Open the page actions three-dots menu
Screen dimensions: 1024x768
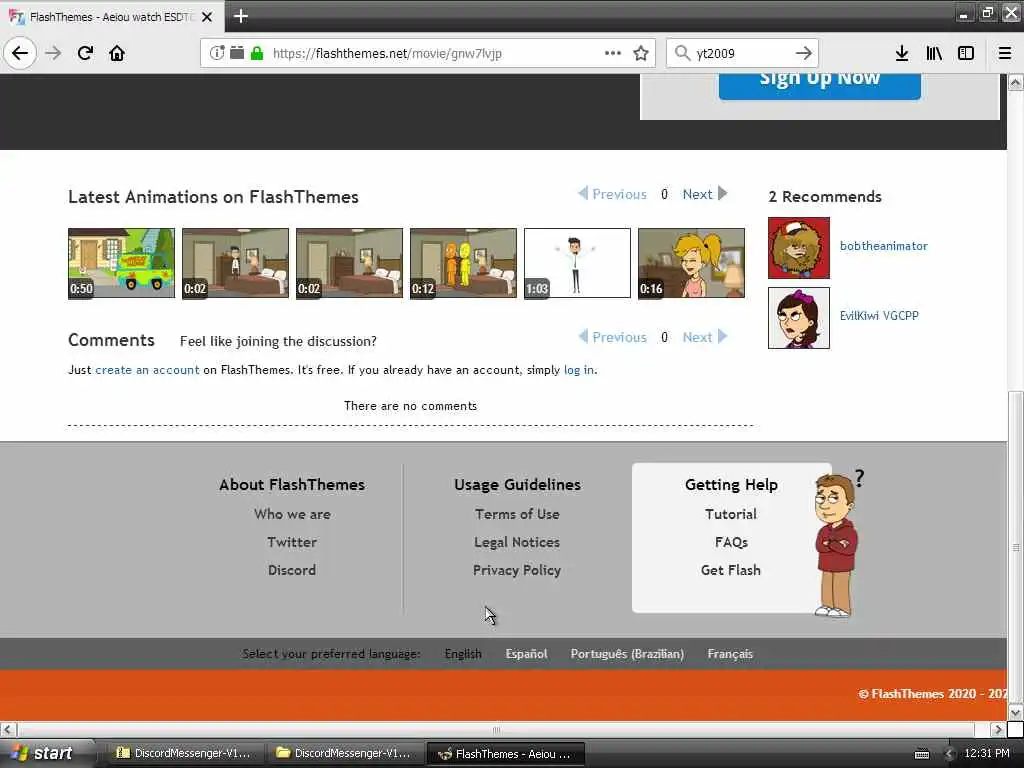point(613,53)
